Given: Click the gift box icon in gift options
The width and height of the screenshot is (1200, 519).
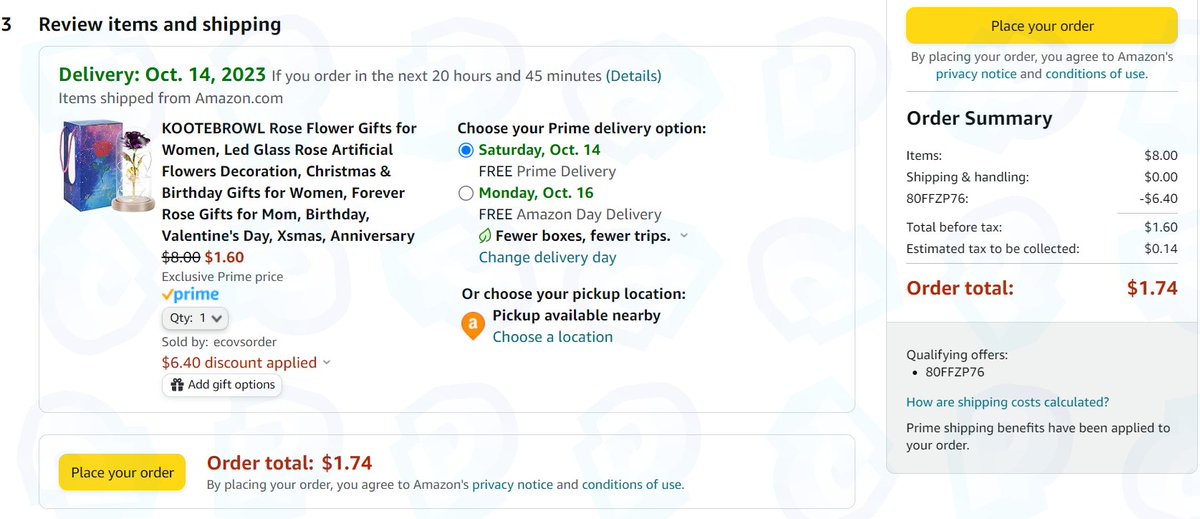Looking at the screenshot, I should coord(177,385).
